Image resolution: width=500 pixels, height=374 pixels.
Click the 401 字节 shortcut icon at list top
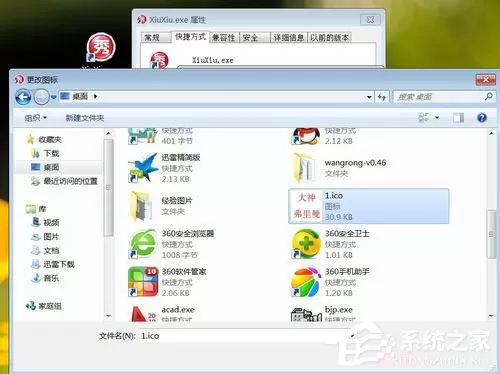[x=143, y=137]
